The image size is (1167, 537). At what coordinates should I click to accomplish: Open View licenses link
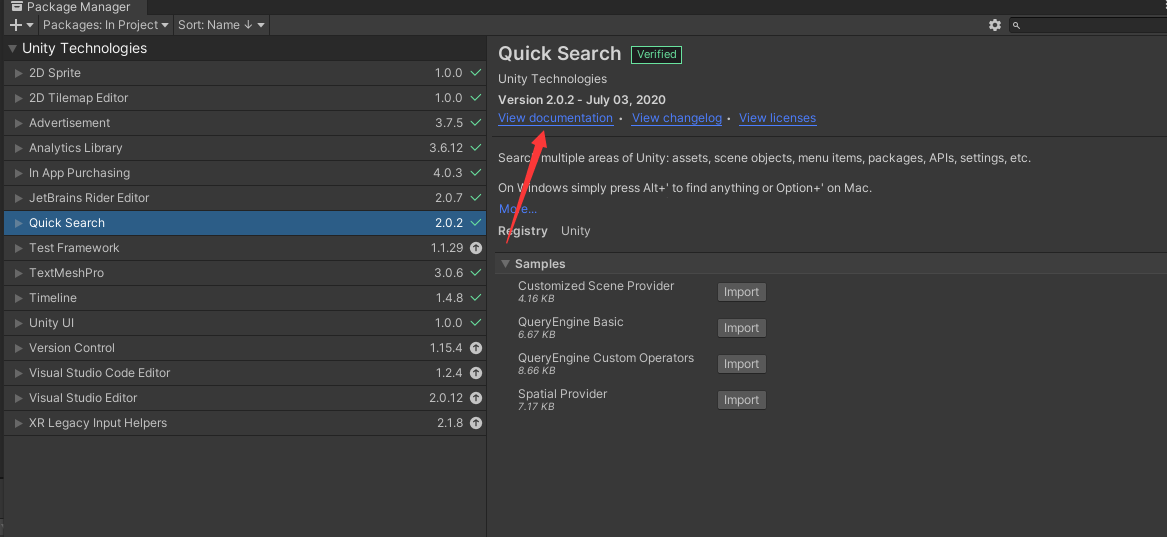[777, 118]
